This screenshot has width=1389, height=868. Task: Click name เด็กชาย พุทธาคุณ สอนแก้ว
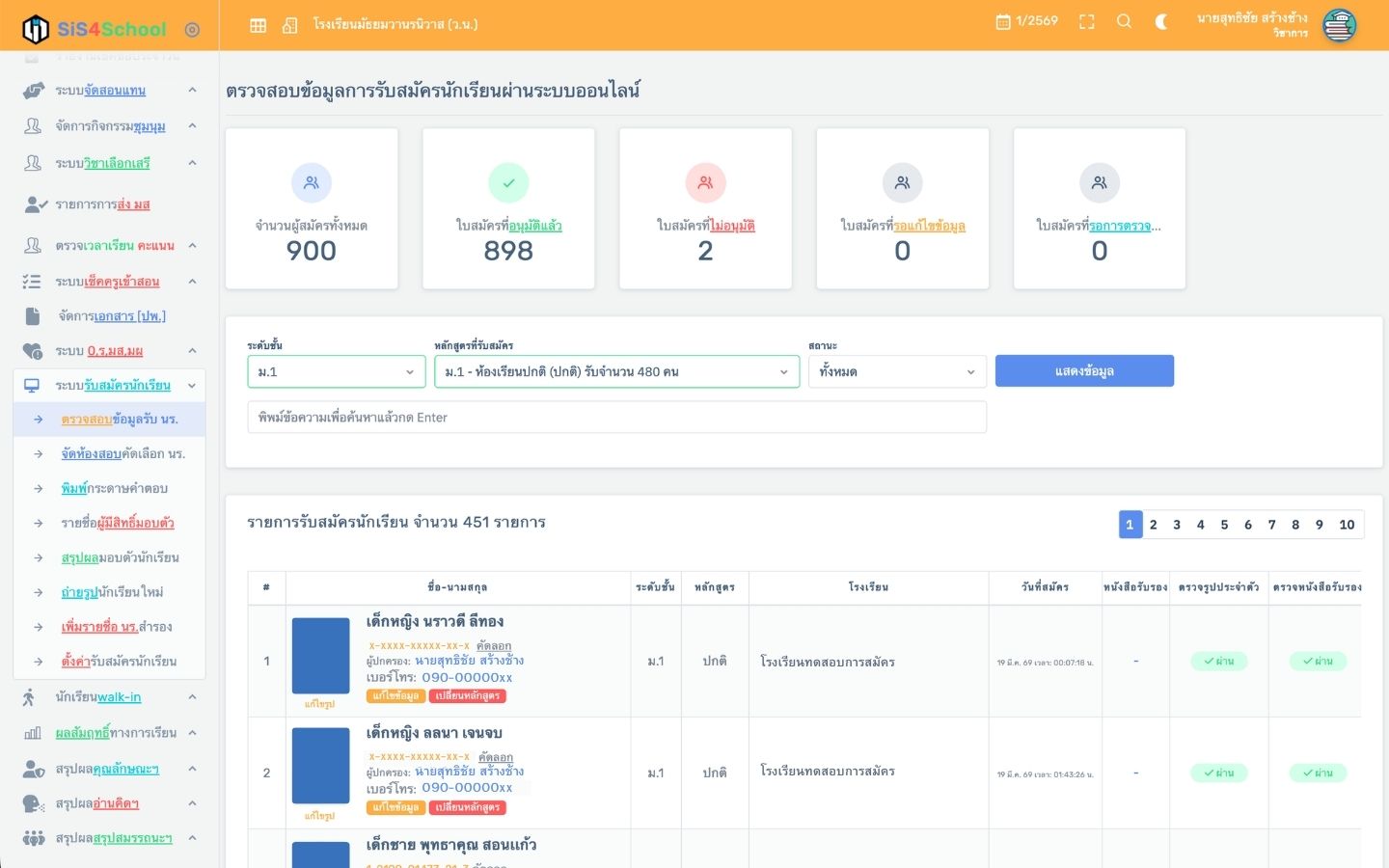pyautogui.click(x=451, y=845)
